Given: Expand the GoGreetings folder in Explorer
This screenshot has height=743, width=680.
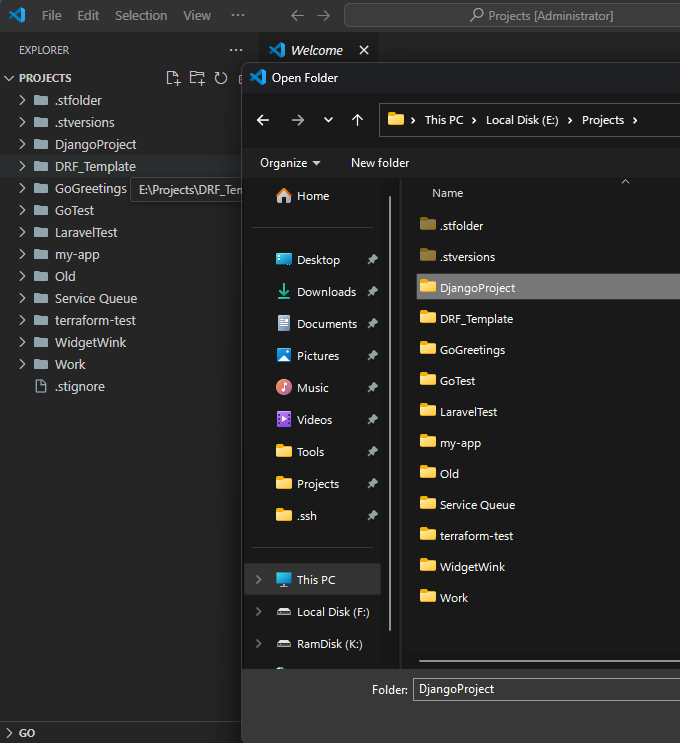Looking at the screenshot, I should point(23,189).
